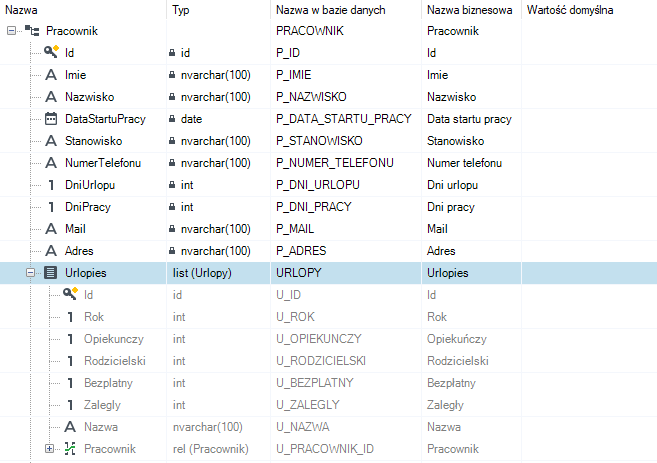Viewport: 657px width, 463px height.
Task: Click the Pracownik entity tree icon
Action: [x=32, y=31]
